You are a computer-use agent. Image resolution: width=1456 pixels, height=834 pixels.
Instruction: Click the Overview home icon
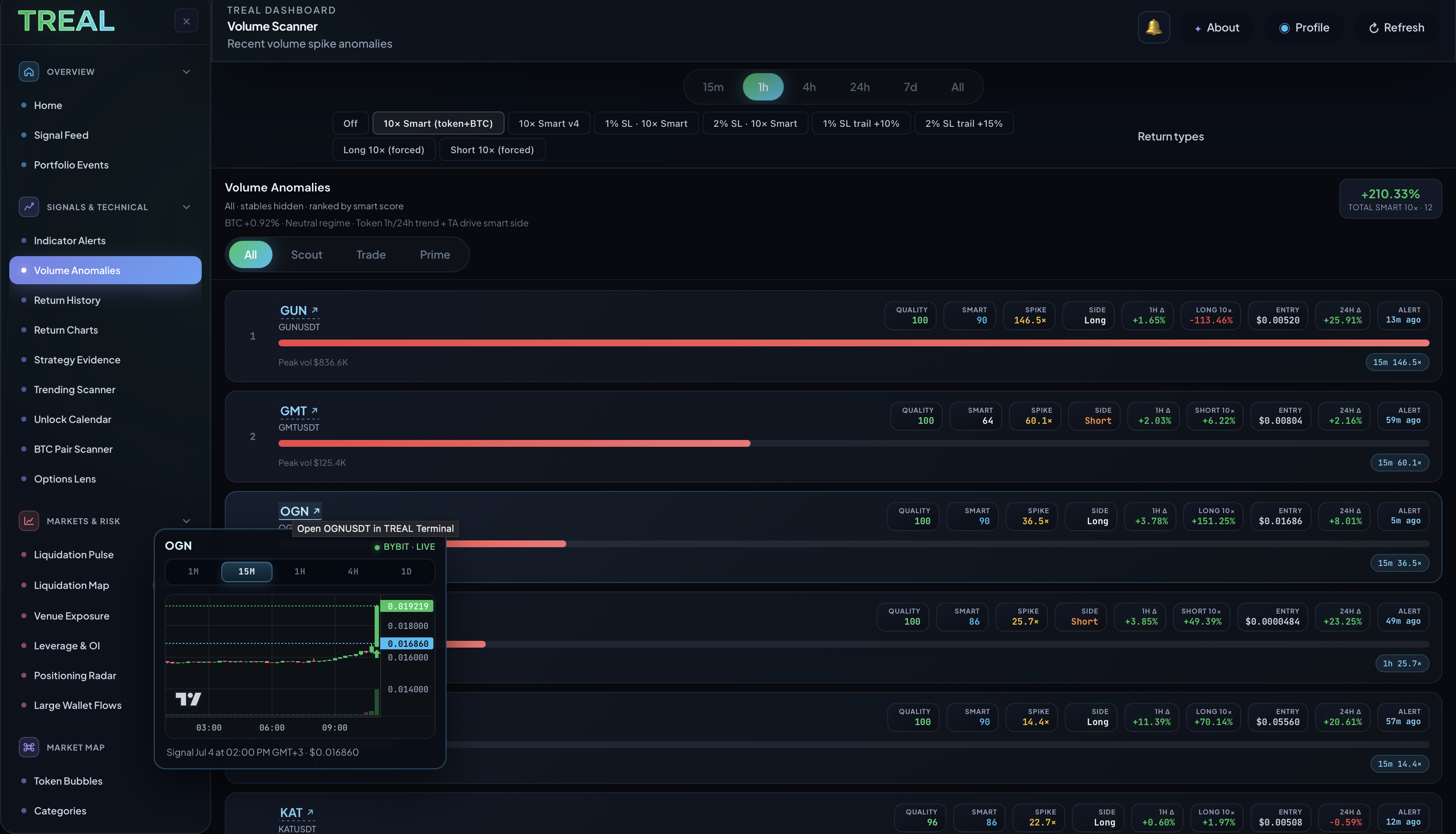(x=29, y=71)
